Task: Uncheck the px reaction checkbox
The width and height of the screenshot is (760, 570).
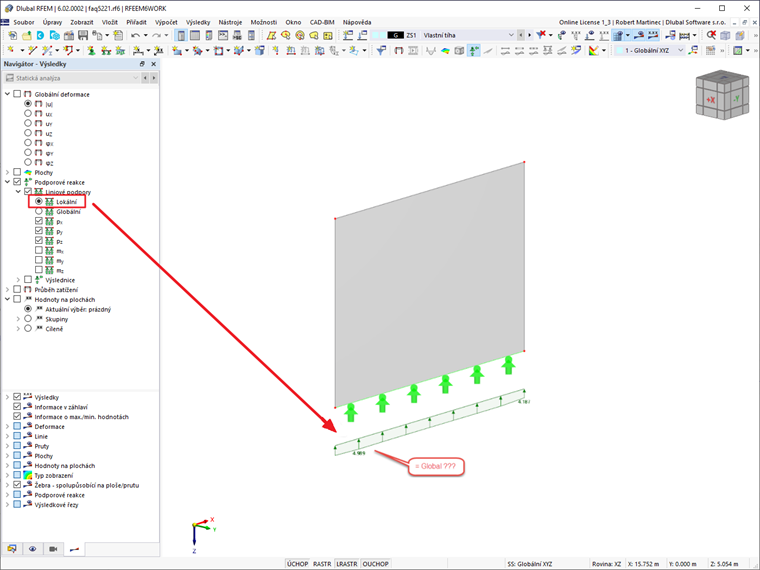Action: pyautogui.click(x=39, y=221)
